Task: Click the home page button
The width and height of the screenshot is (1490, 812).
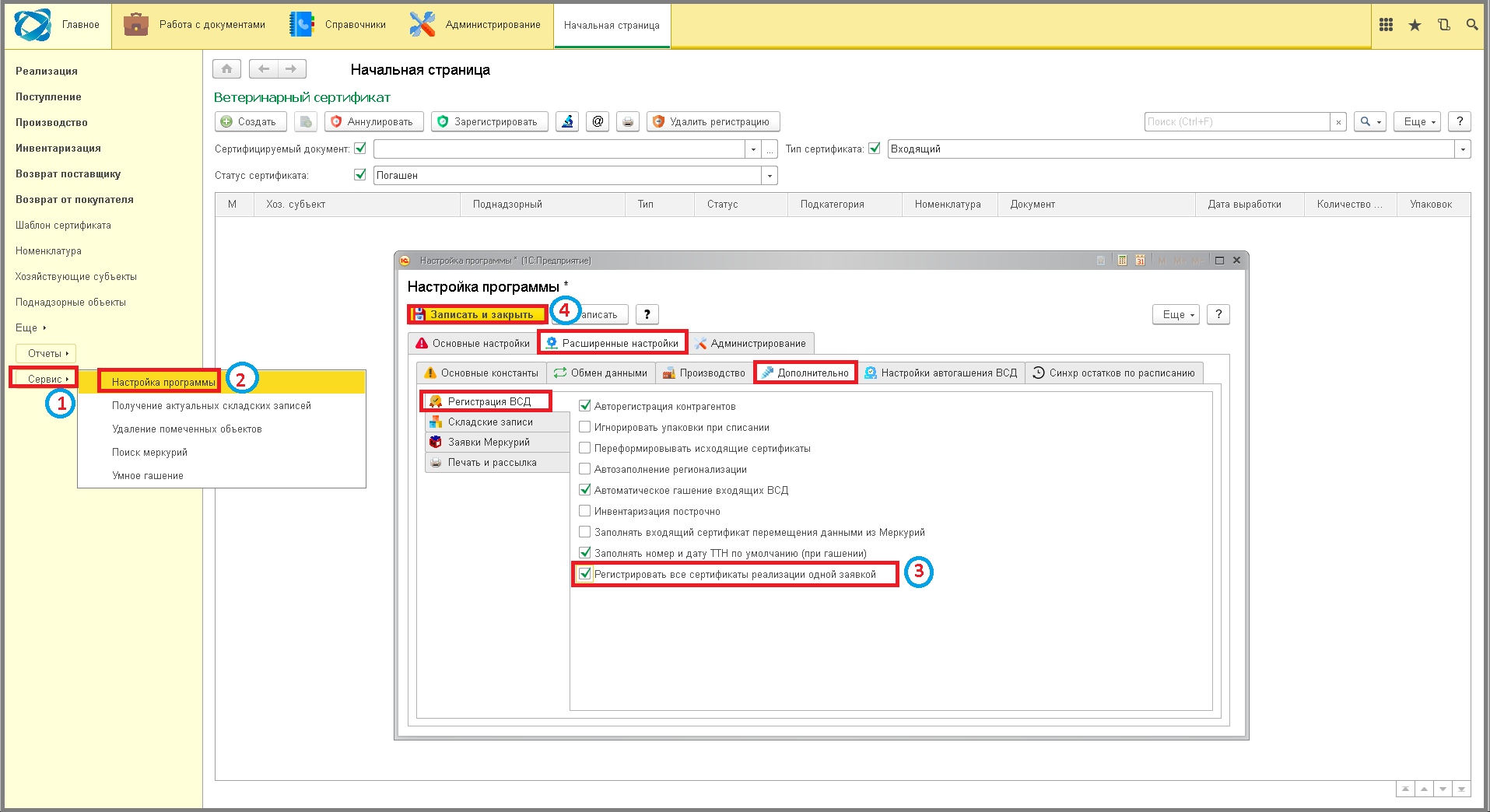Action: [x=226, y=69]
